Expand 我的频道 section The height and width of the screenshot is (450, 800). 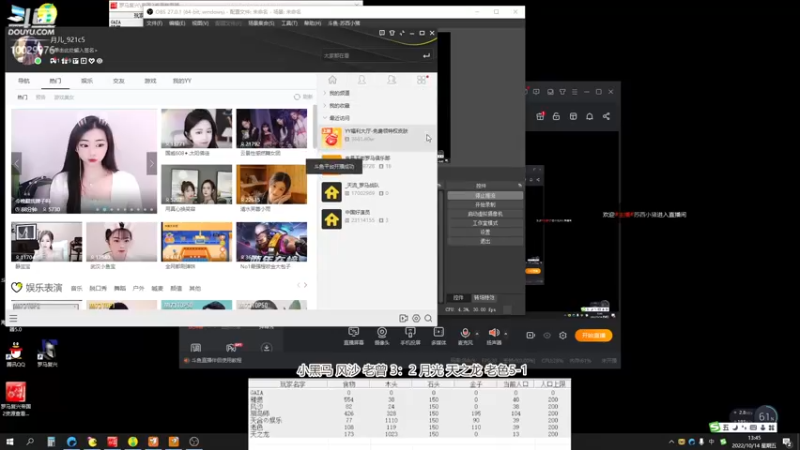point(338,93)
